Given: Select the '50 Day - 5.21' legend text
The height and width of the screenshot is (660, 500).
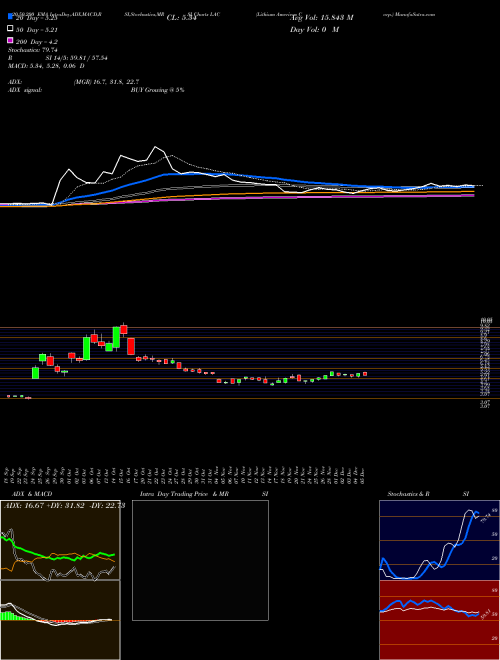Looking at the screenshot, I should [36, 30].
